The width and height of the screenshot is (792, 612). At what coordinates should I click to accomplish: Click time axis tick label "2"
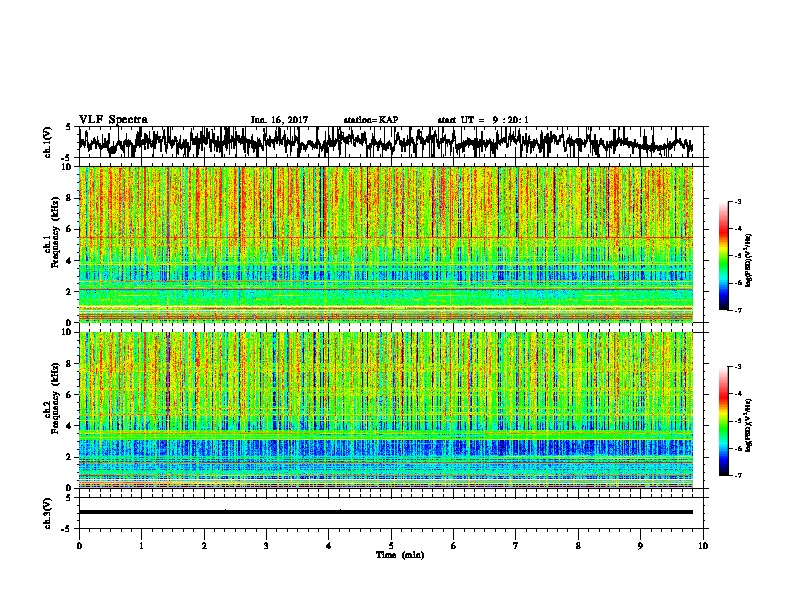[x=204, y=545]
